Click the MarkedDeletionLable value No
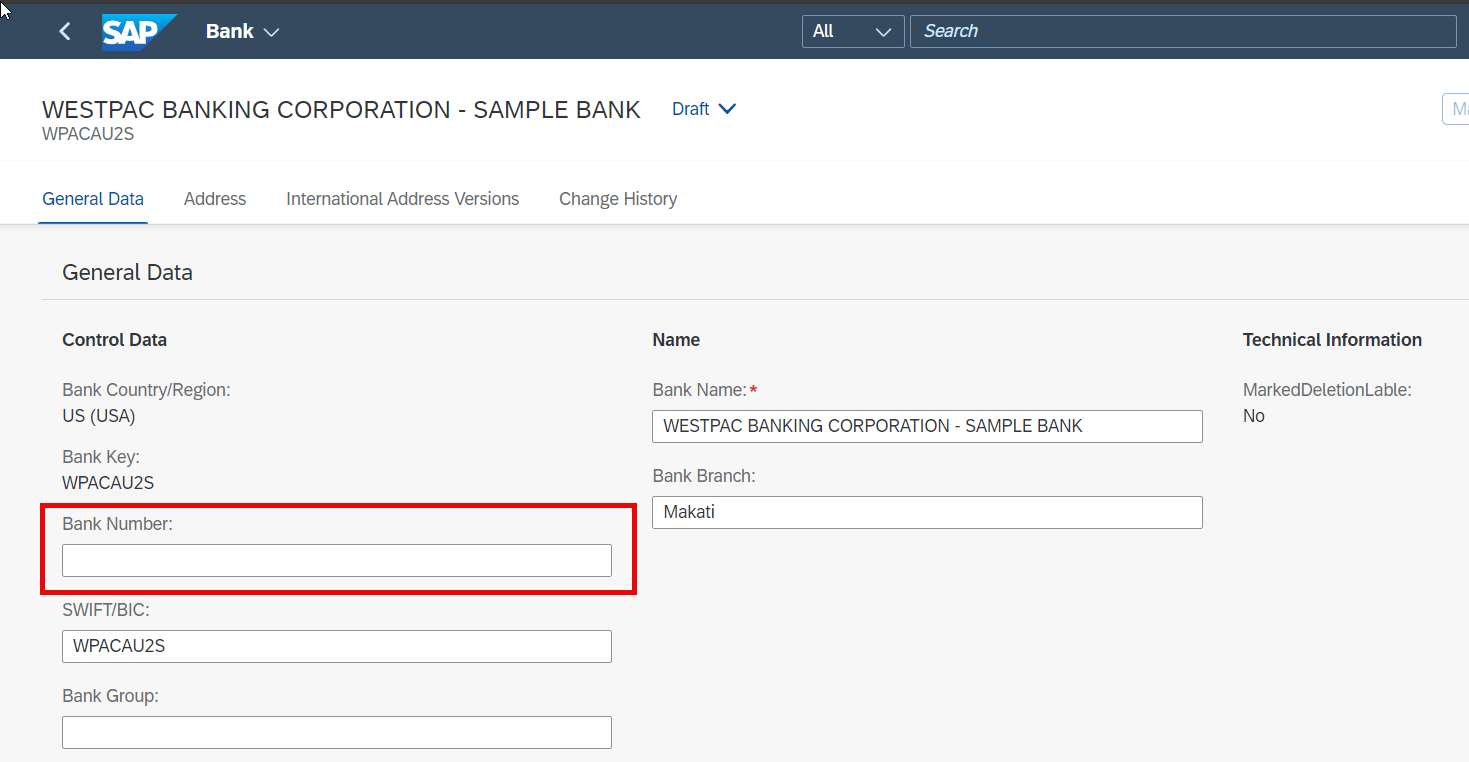Image resolution: width=1469 pixels, height=762 pixels. coord(1254,416)
